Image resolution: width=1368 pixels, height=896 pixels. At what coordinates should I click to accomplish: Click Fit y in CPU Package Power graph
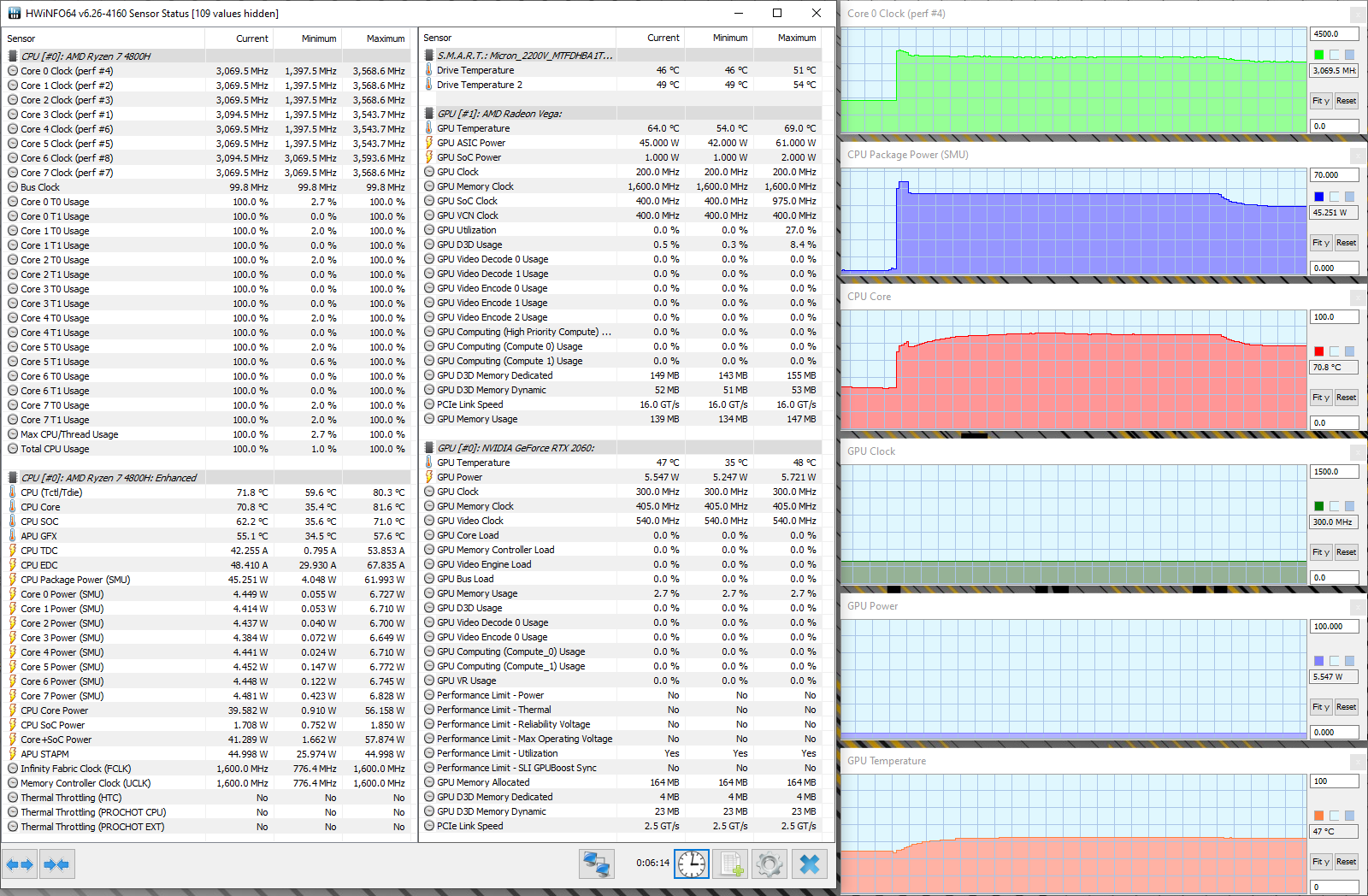[x=1321, y=243]
